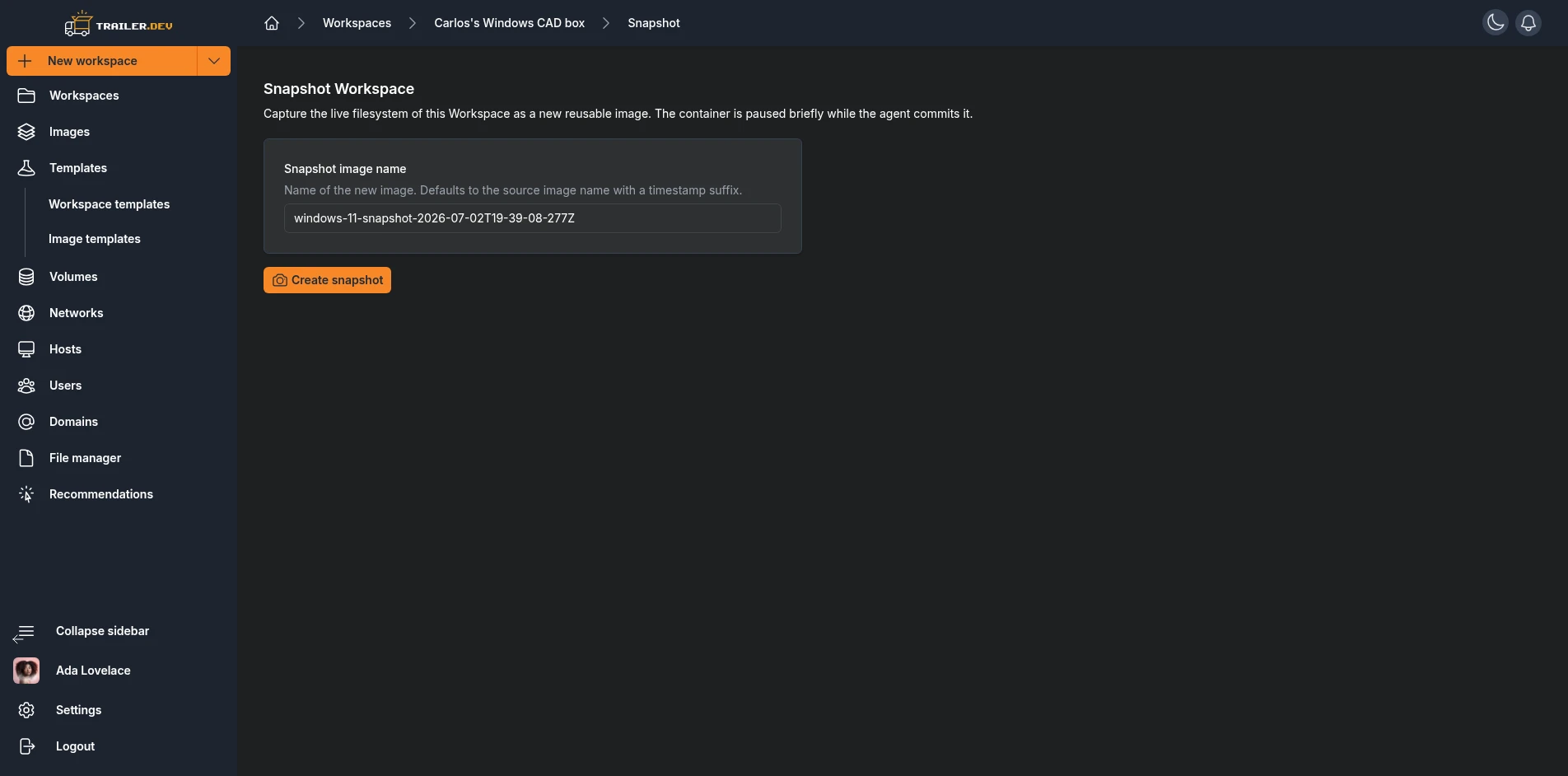Image resolution: width=1568 pixels, height=776 pixels.
Task: Focus the Snapshot image name field
Action: point(532,218)
